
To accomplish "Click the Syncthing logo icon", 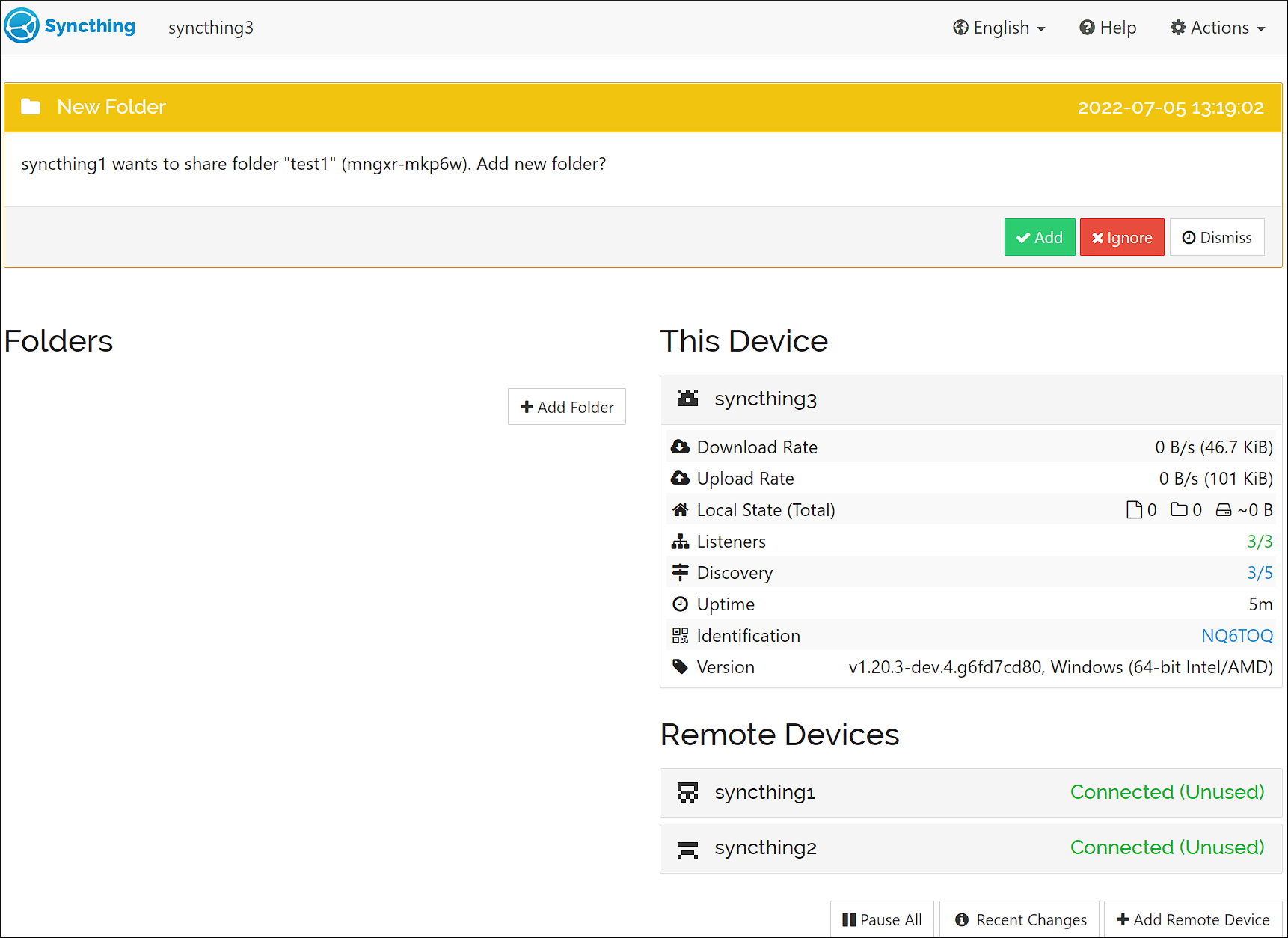I will tap(22, 26).
